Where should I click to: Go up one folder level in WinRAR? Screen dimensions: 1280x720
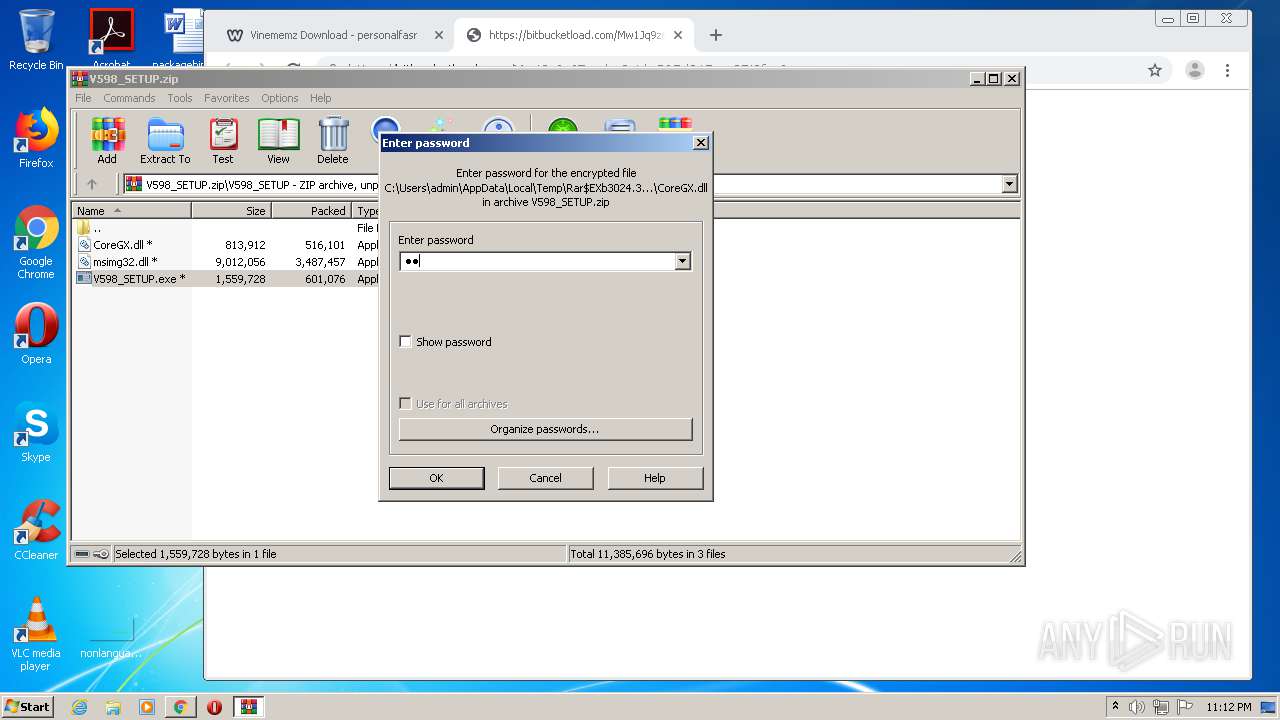coord(92,184)
